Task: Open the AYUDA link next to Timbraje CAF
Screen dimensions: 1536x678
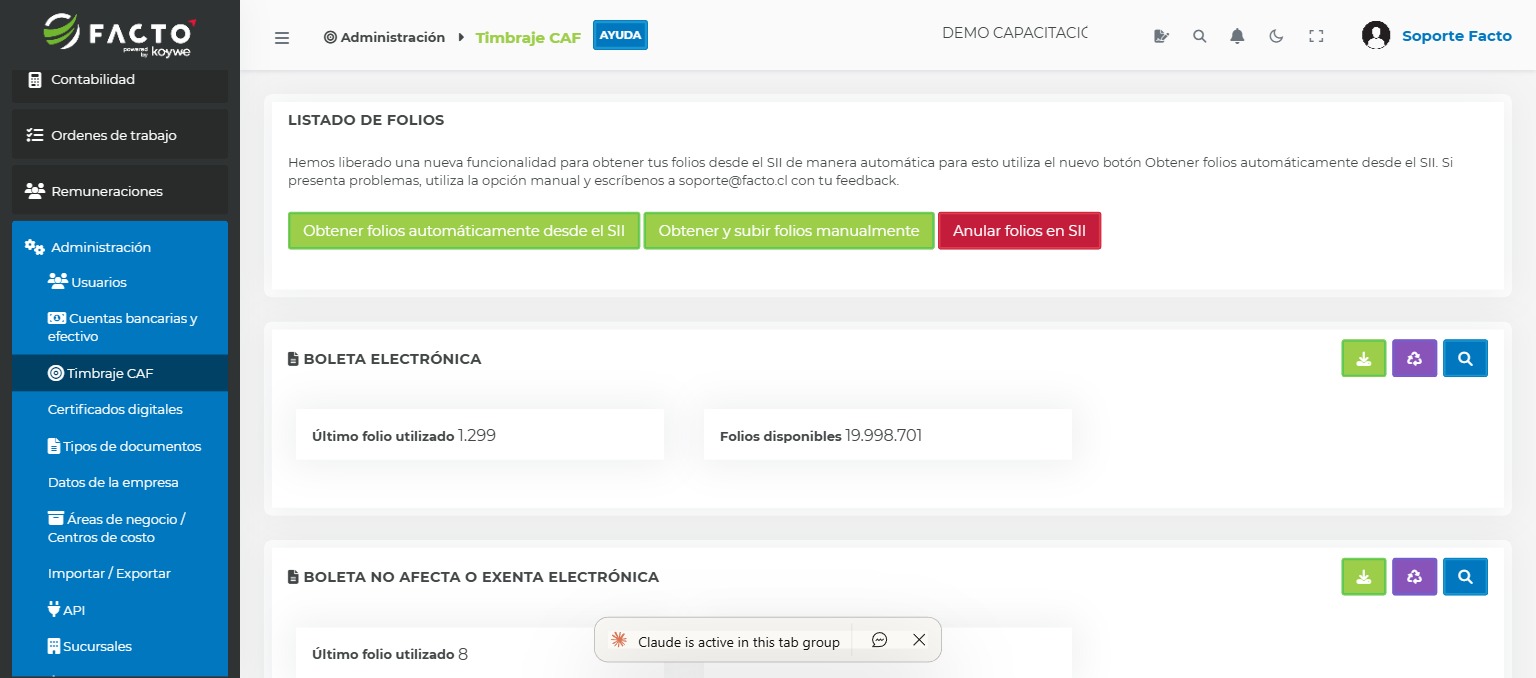Action: 620,34
